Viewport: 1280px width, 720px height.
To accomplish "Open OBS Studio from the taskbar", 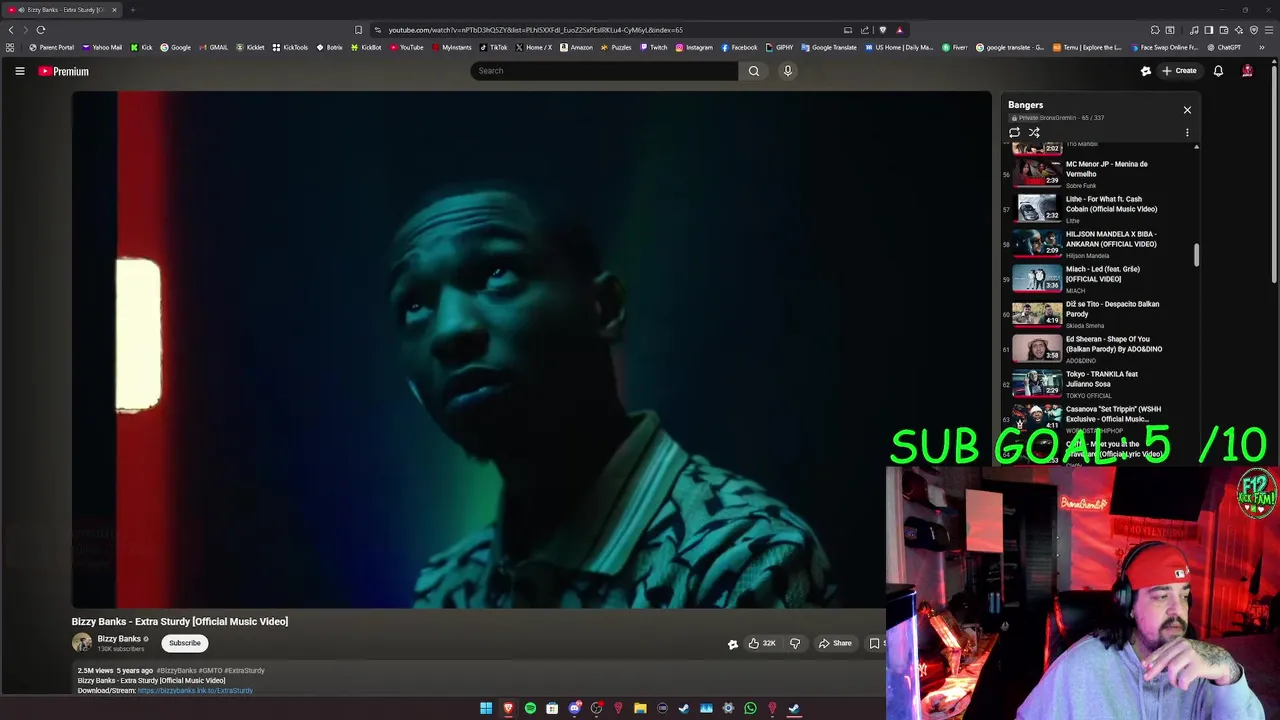I will click(x=596, y=708).
